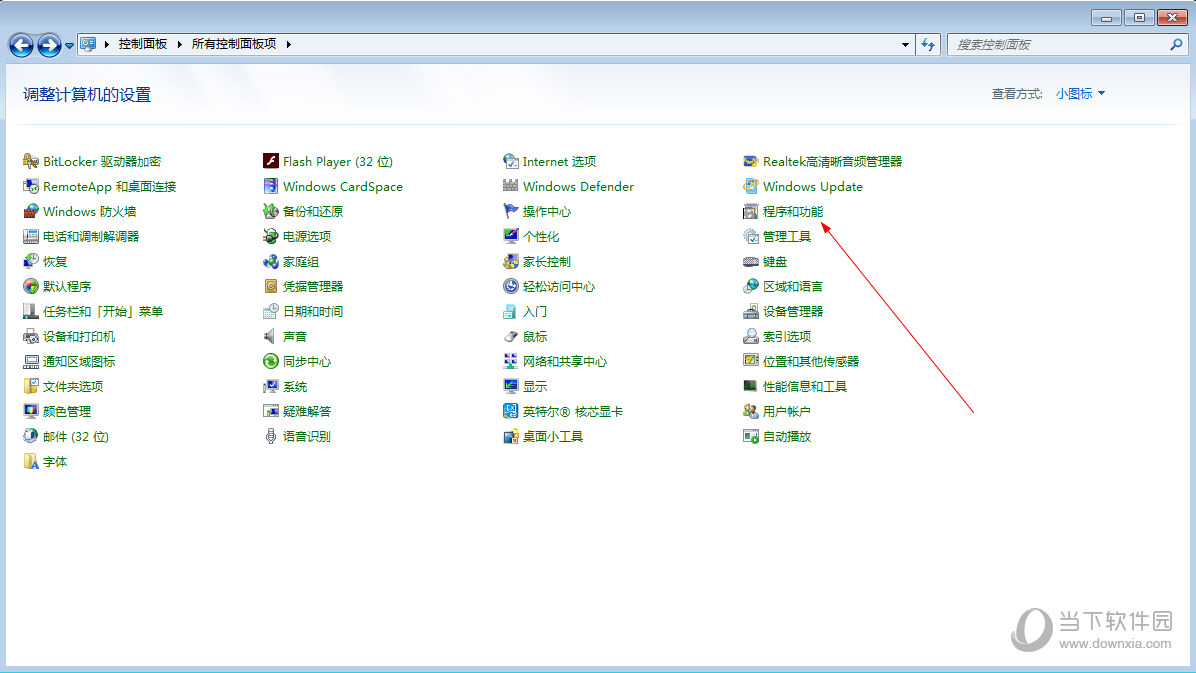Open the 设备管理器 link
Screen dimensions: 1196x673
pyautogui.click(x=792, y=311)
